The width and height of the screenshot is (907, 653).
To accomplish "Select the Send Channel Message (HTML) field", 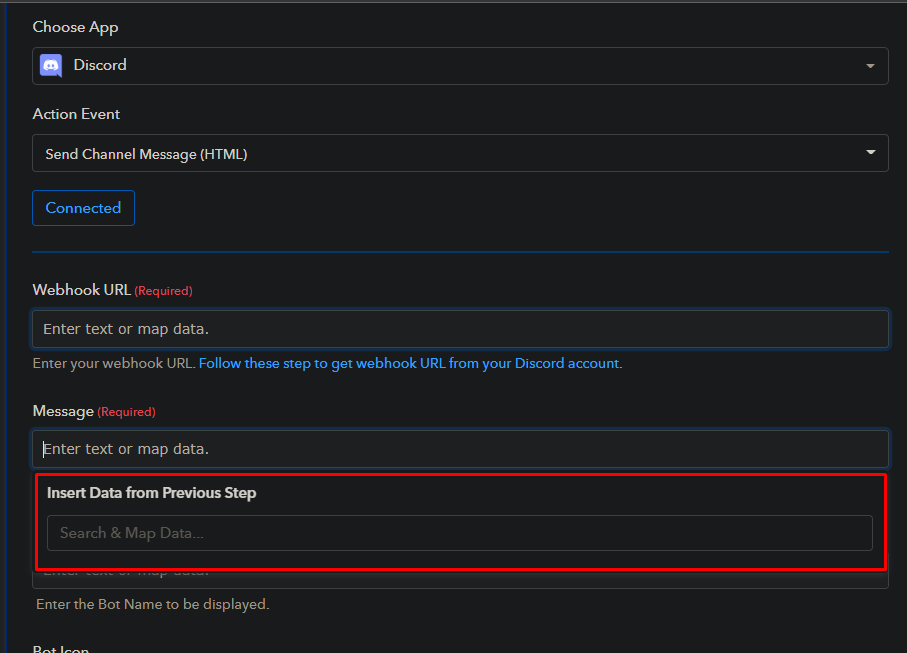I will (460, 153).
